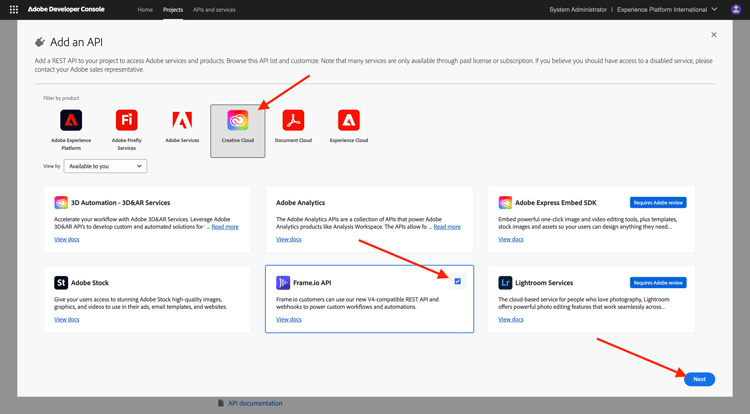
Task: Close the Add an API dialog
Action: (714, 34)
